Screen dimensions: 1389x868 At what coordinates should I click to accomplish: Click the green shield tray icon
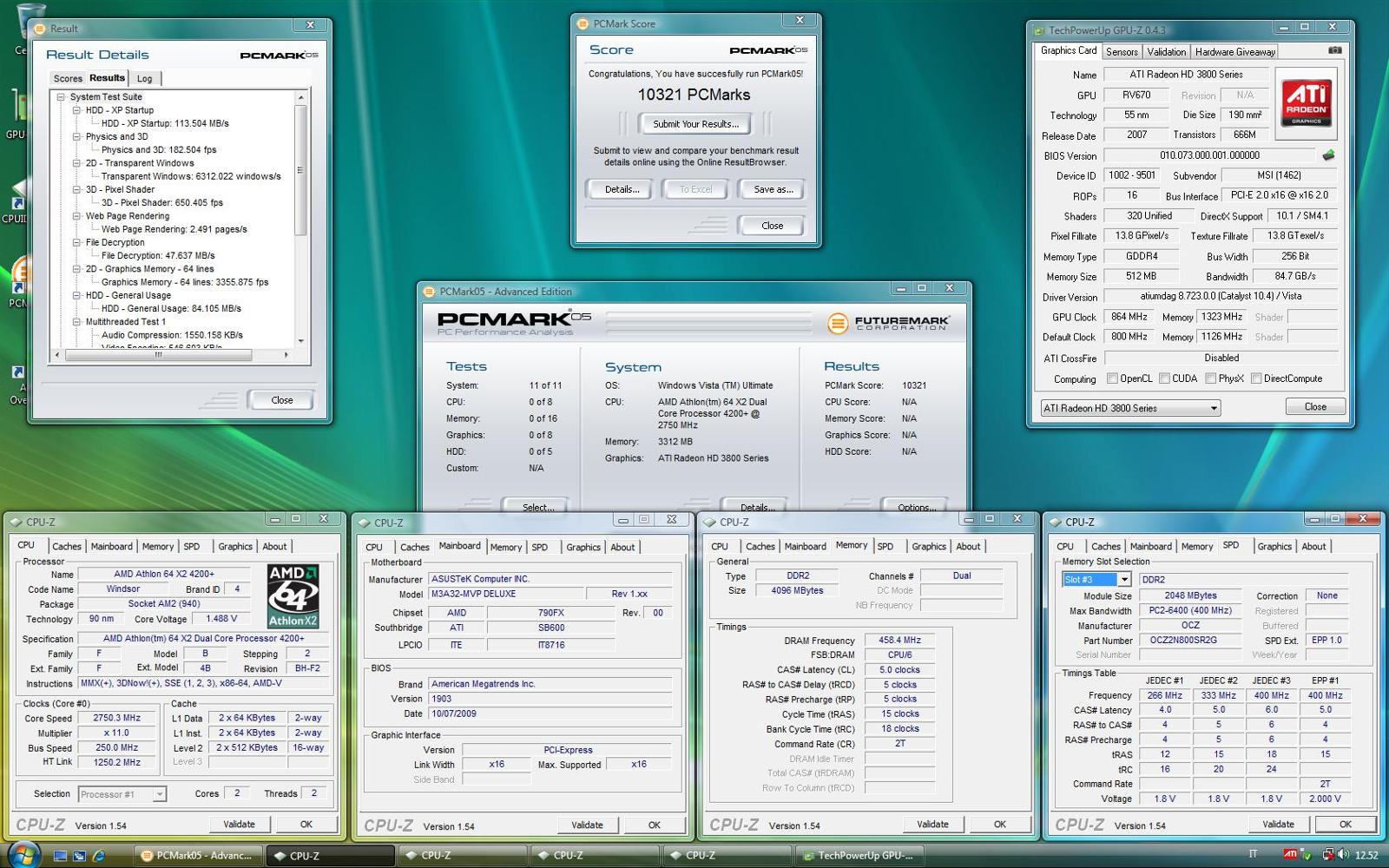pyautogui.click(x=1307, y=856)
